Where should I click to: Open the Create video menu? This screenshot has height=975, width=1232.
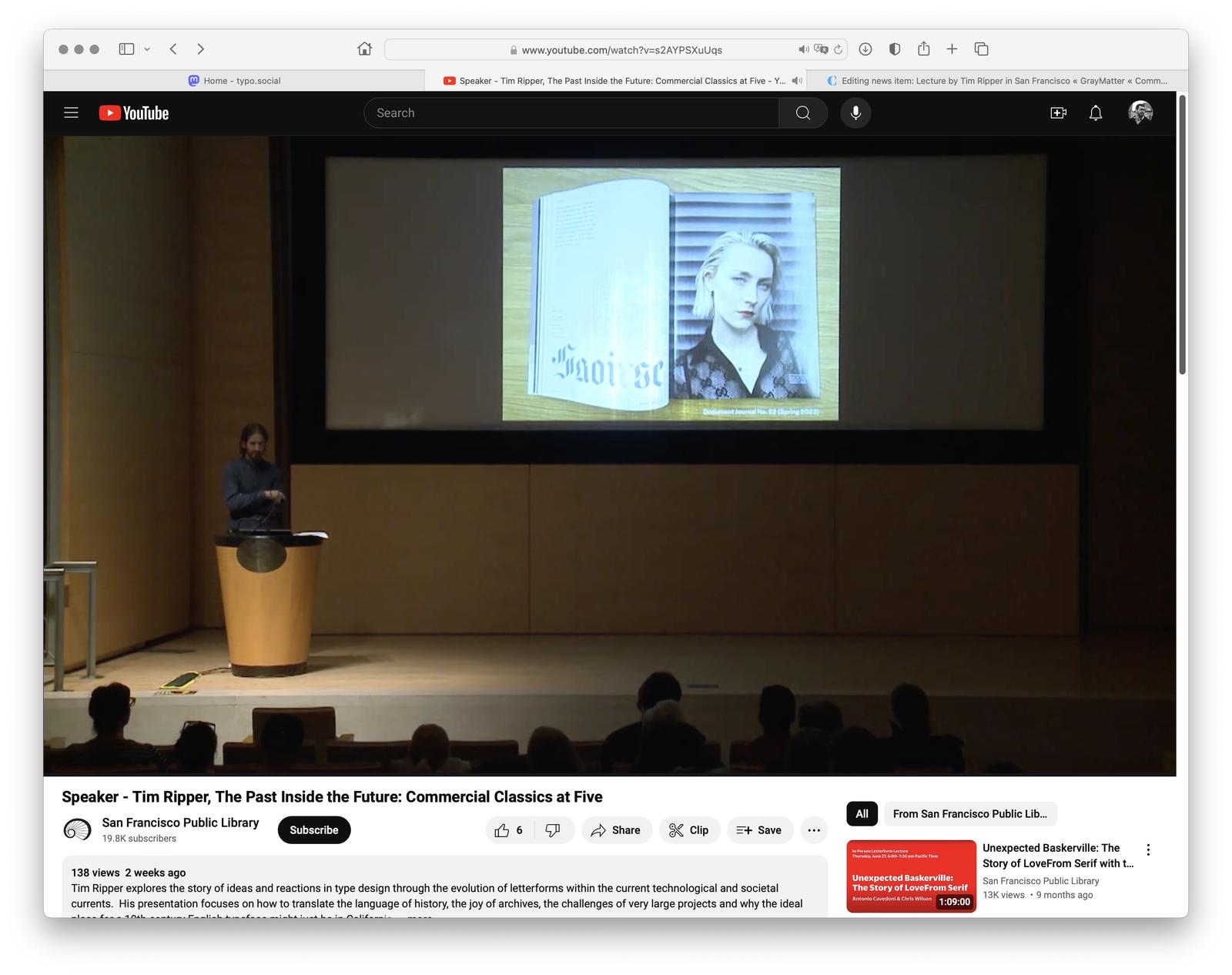(x=1059, y=113)
